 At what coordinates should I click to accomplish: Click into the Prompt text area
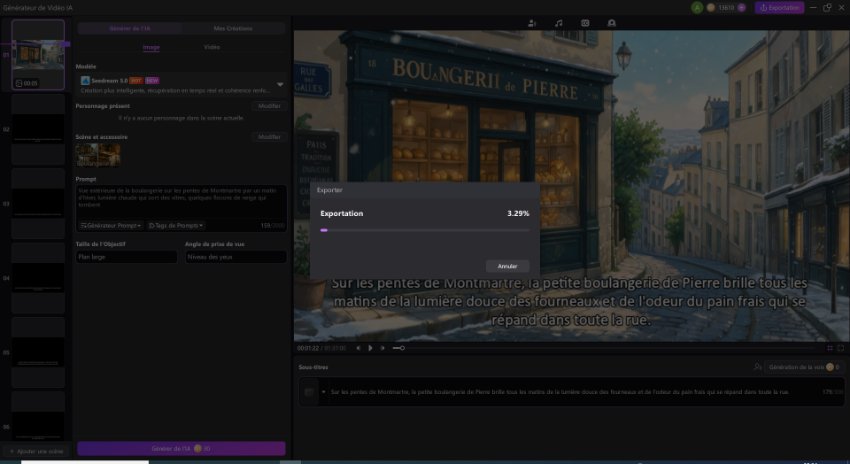pyautogui.click(x=181, y=202)
